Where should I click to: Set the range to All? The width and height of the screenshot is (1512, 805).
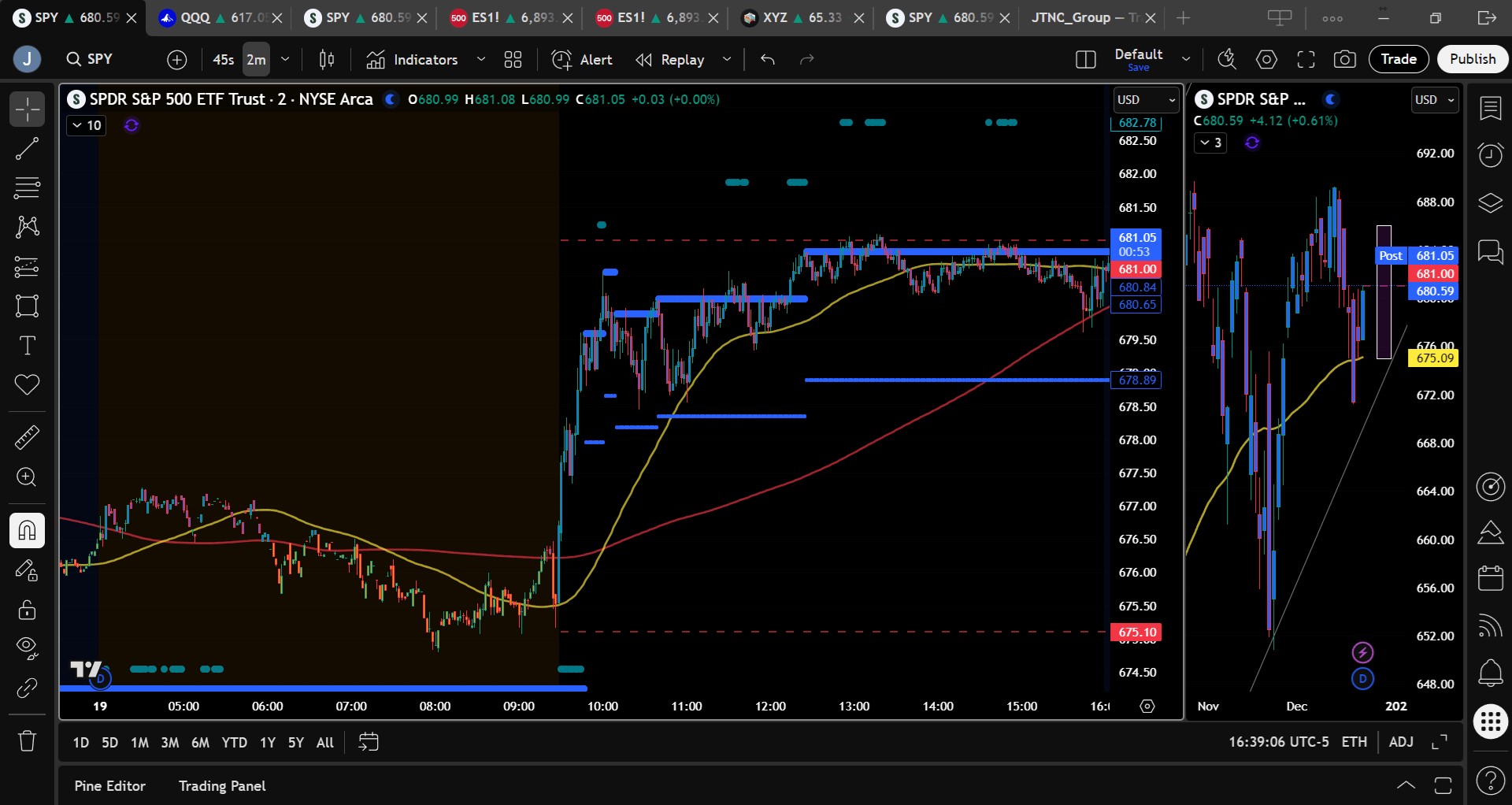click(x=324, y=742)
